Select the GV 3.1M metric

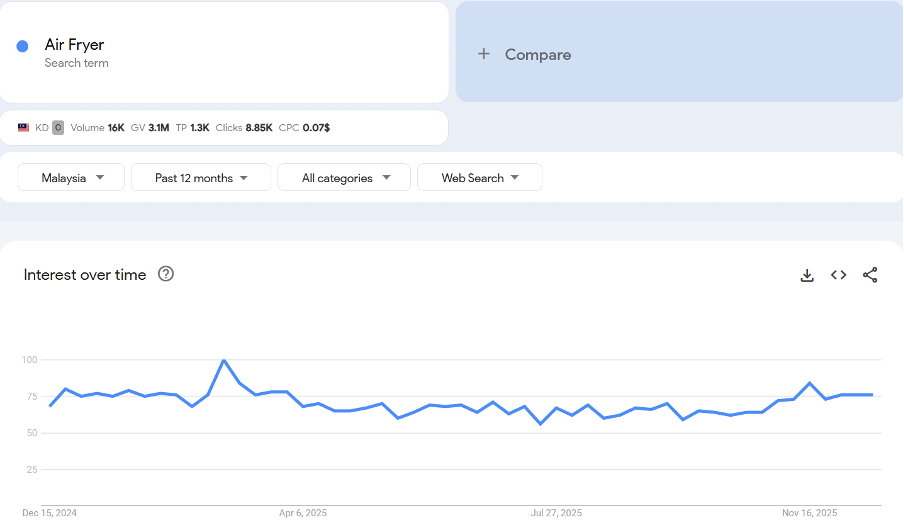pos(150,128)
